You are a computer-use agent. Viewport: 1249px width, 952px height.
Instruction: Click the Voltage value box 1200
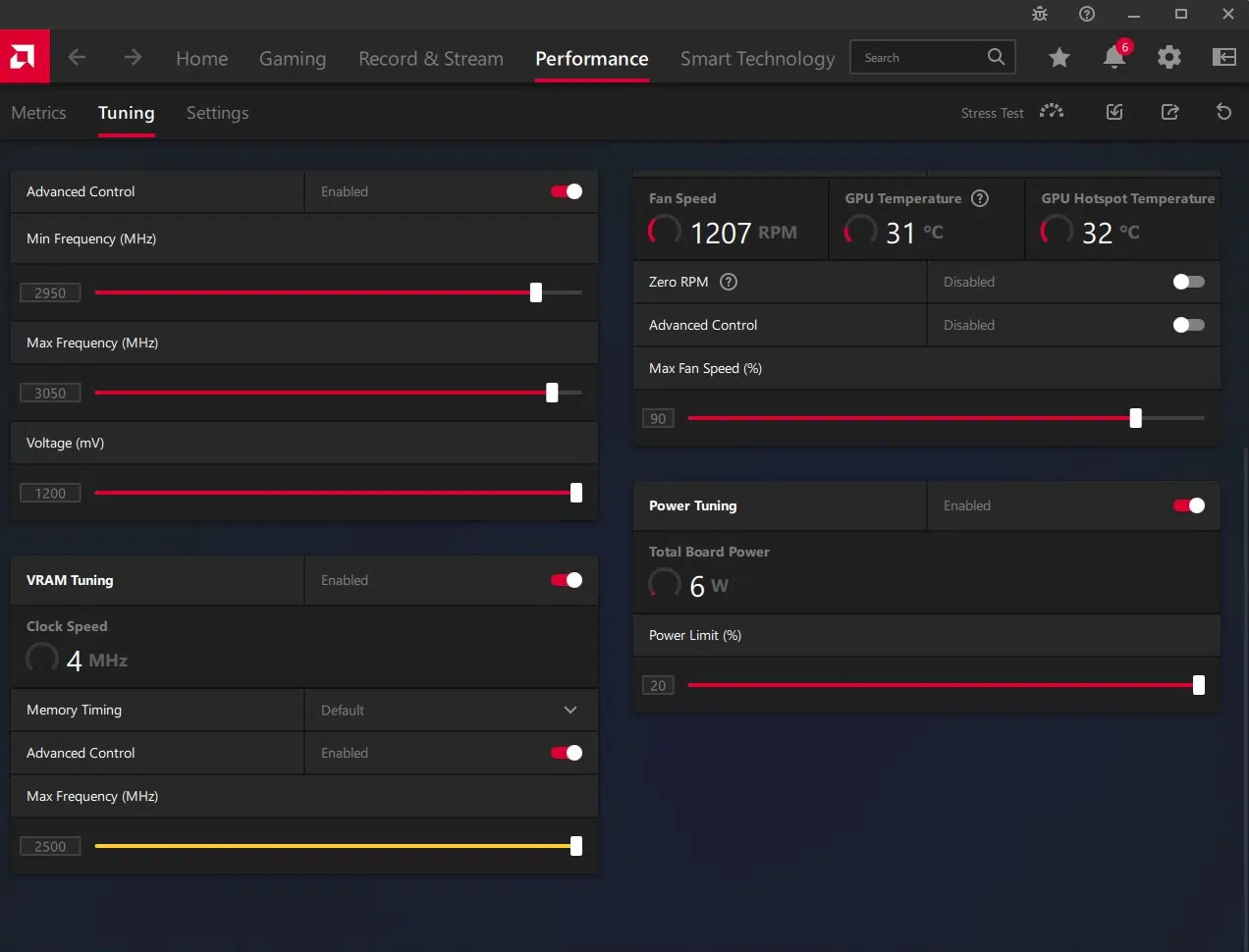tap(50, 493)
